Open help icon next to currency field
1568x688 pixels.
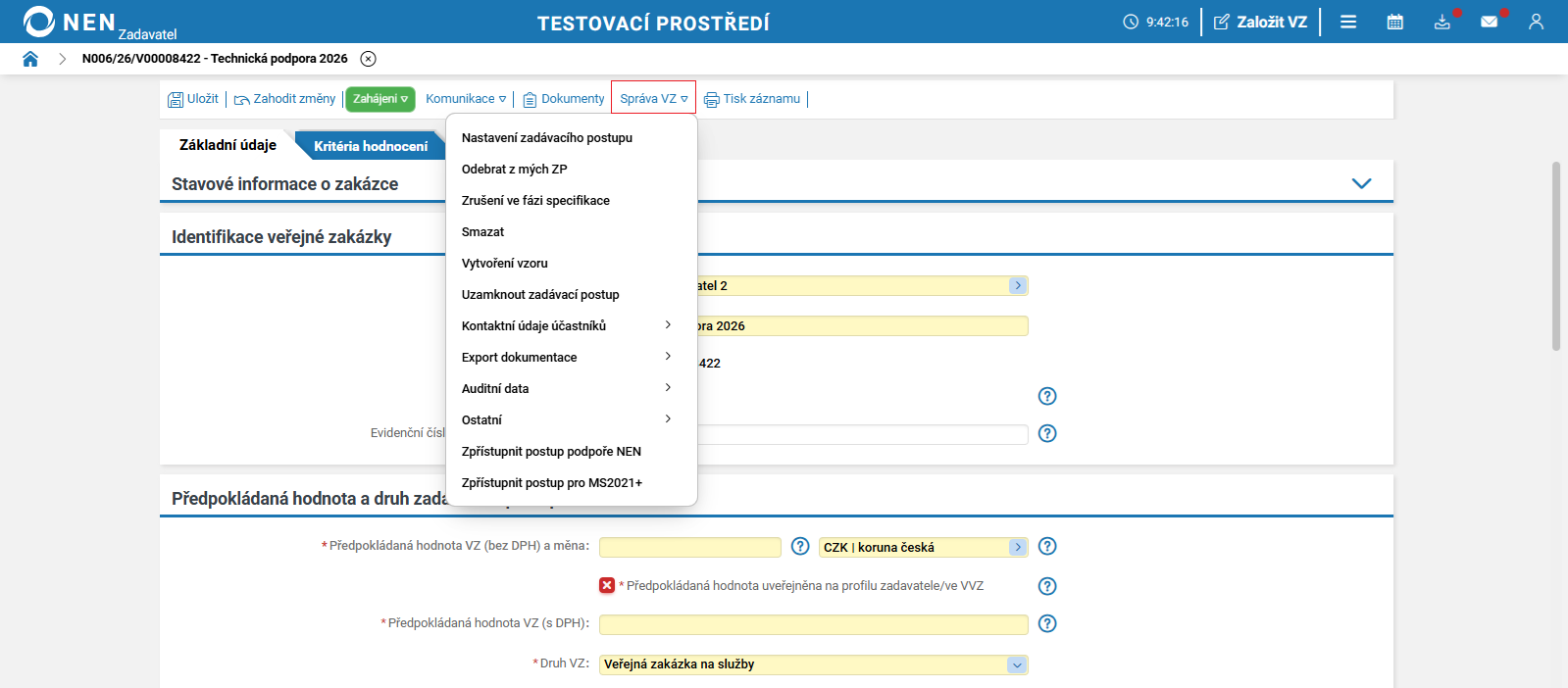click(x=1047, y=546)
